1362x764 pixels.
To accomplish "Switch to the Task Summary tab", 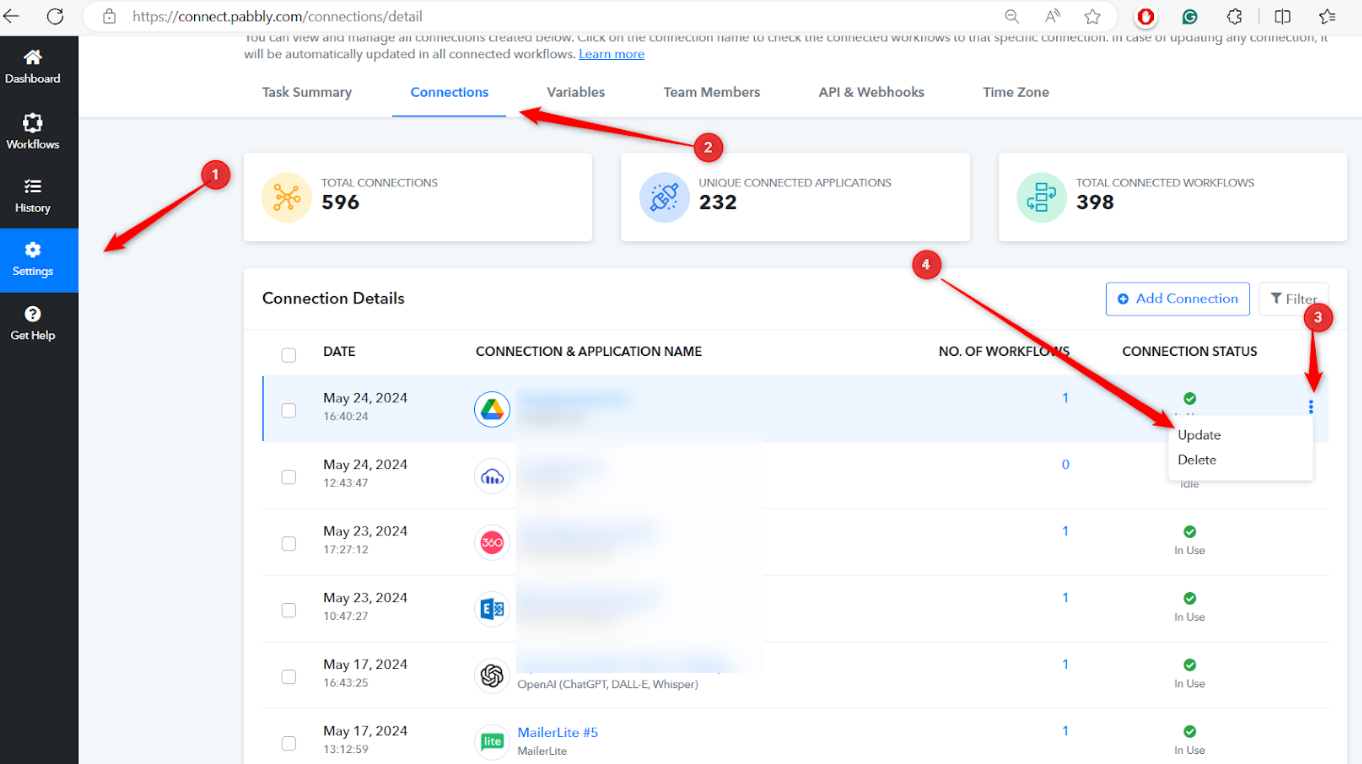I will pos(307,92).
